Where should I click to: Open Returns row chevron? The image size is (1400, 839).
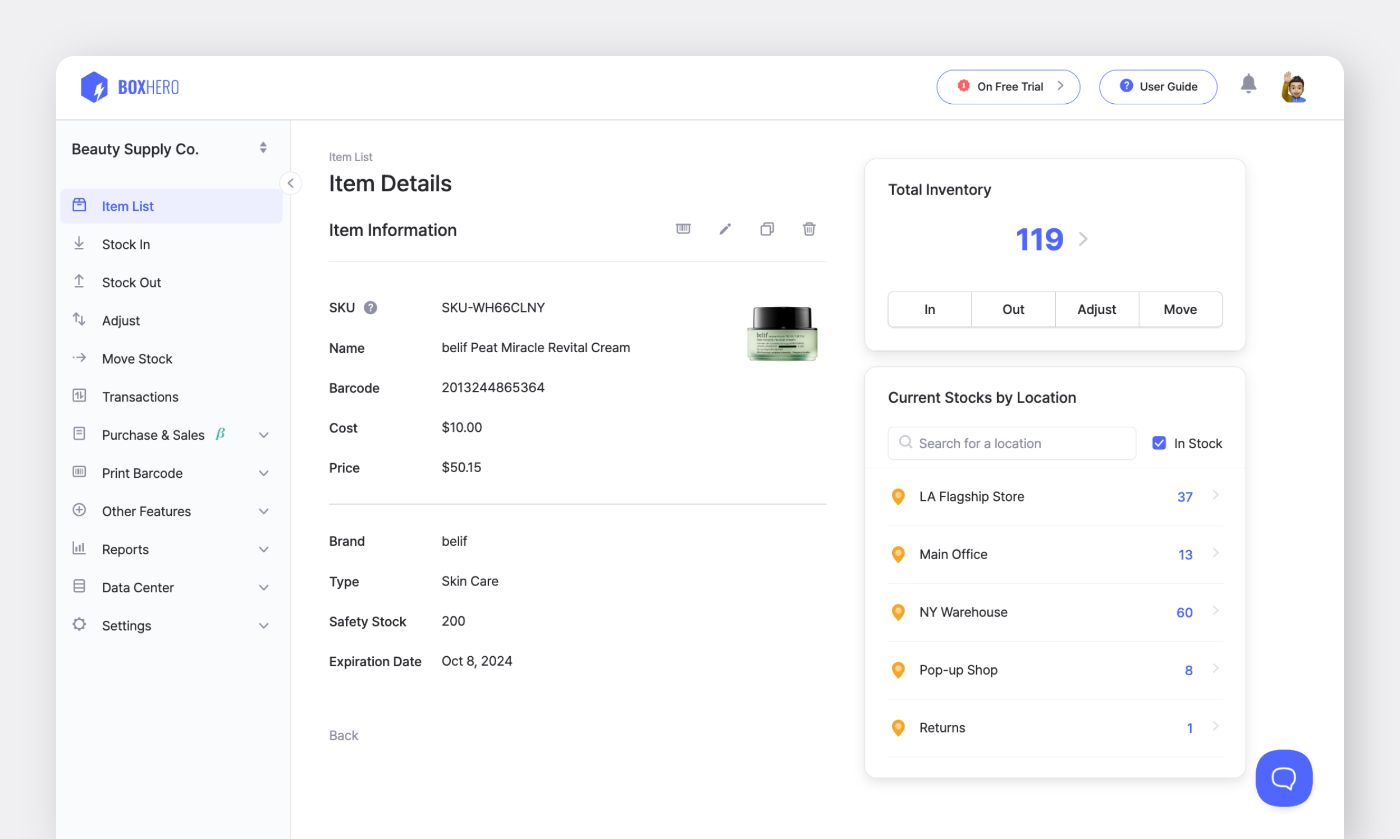[x=1215, y=727]
